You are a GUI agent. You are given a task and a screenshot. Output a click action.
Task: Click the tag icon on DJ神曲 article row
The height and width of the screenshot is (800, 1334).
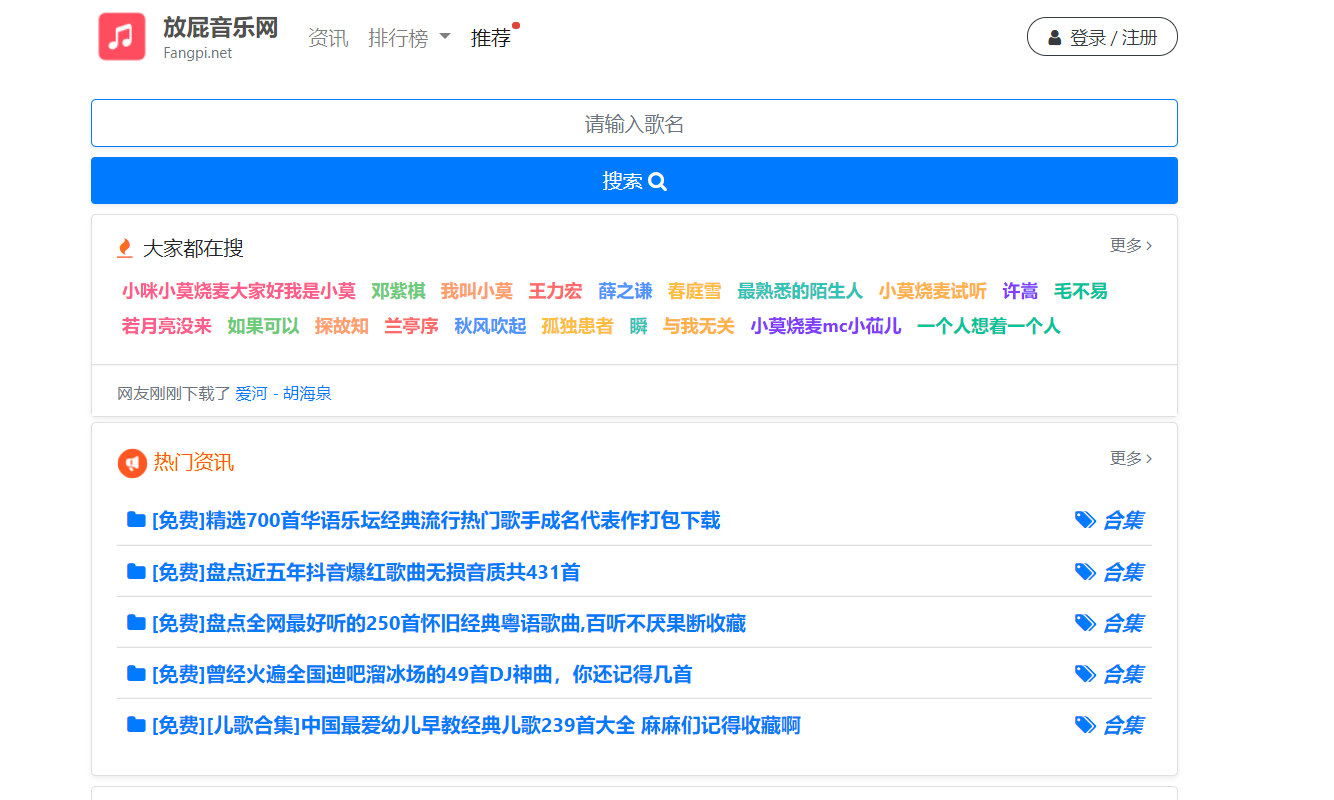1085,674
